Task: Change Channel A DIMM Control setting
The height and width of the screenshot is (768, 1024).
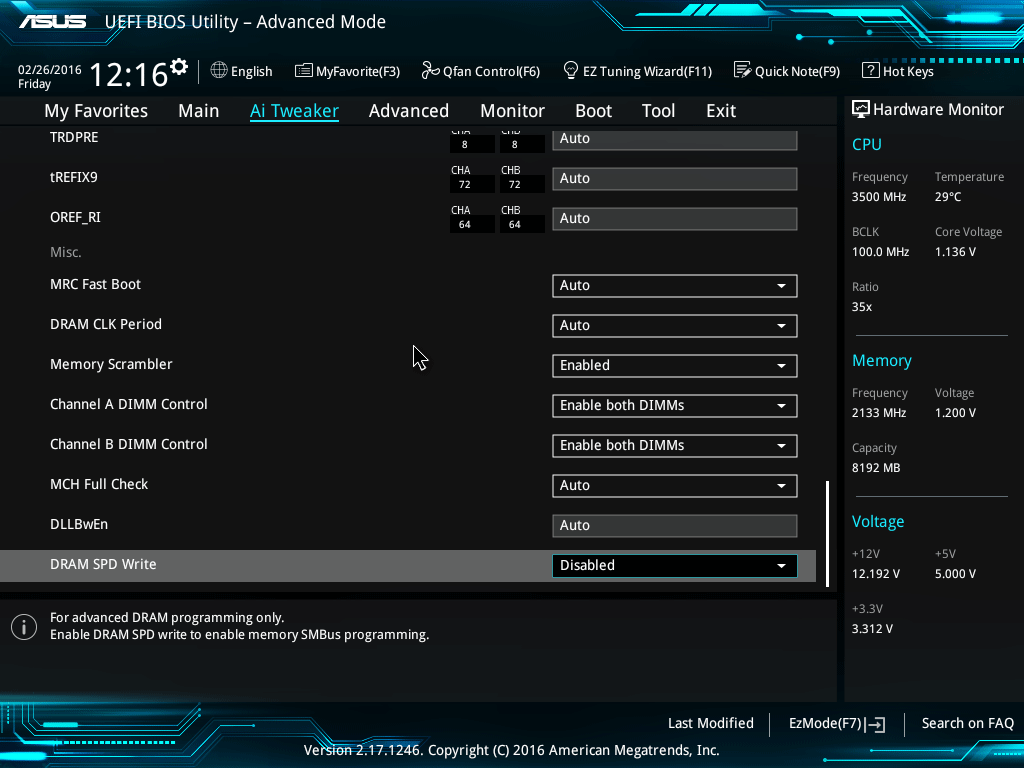Action: coord(674,406)
